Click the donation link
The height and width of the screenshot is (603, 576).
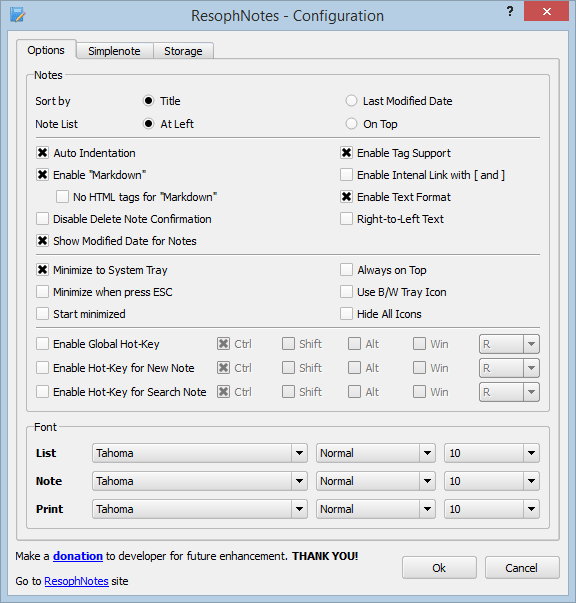click(x=78, y=556)
